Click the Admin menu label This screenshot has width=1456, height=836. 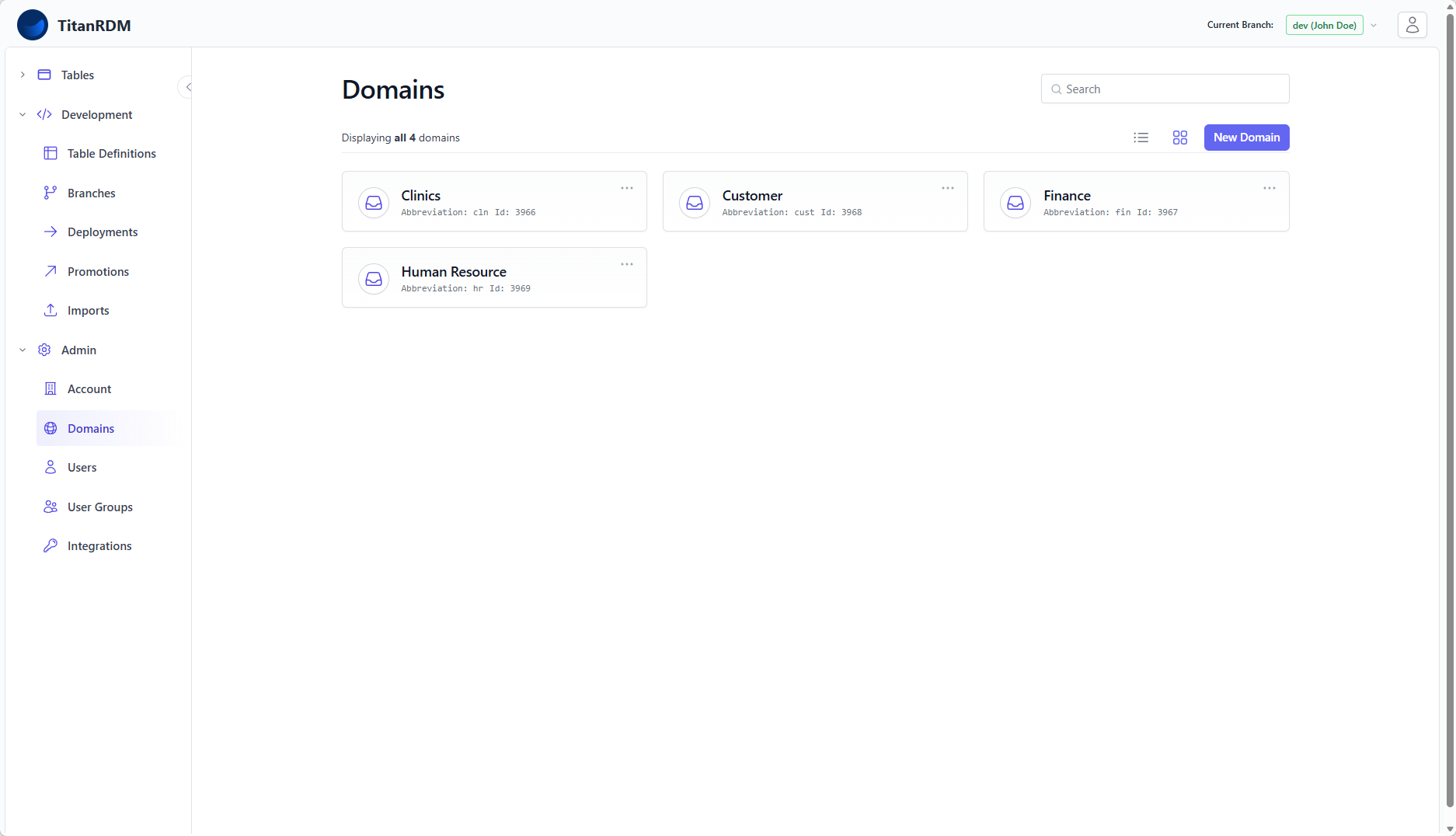point(78,350)
